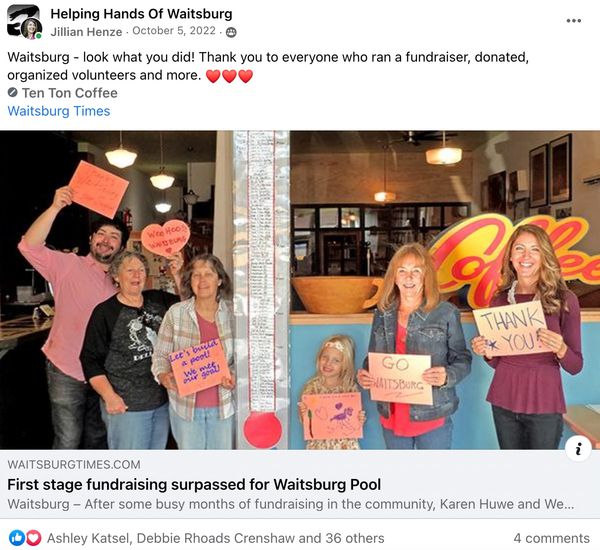Screen dimensions: 600x550
Task: Click the October 5, 2022 timestamp
Action: pos(174,31)
